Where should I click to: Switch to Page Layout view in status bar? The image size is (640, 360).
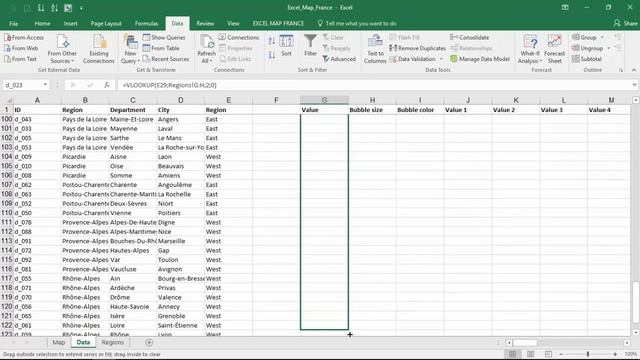point(530,354)
